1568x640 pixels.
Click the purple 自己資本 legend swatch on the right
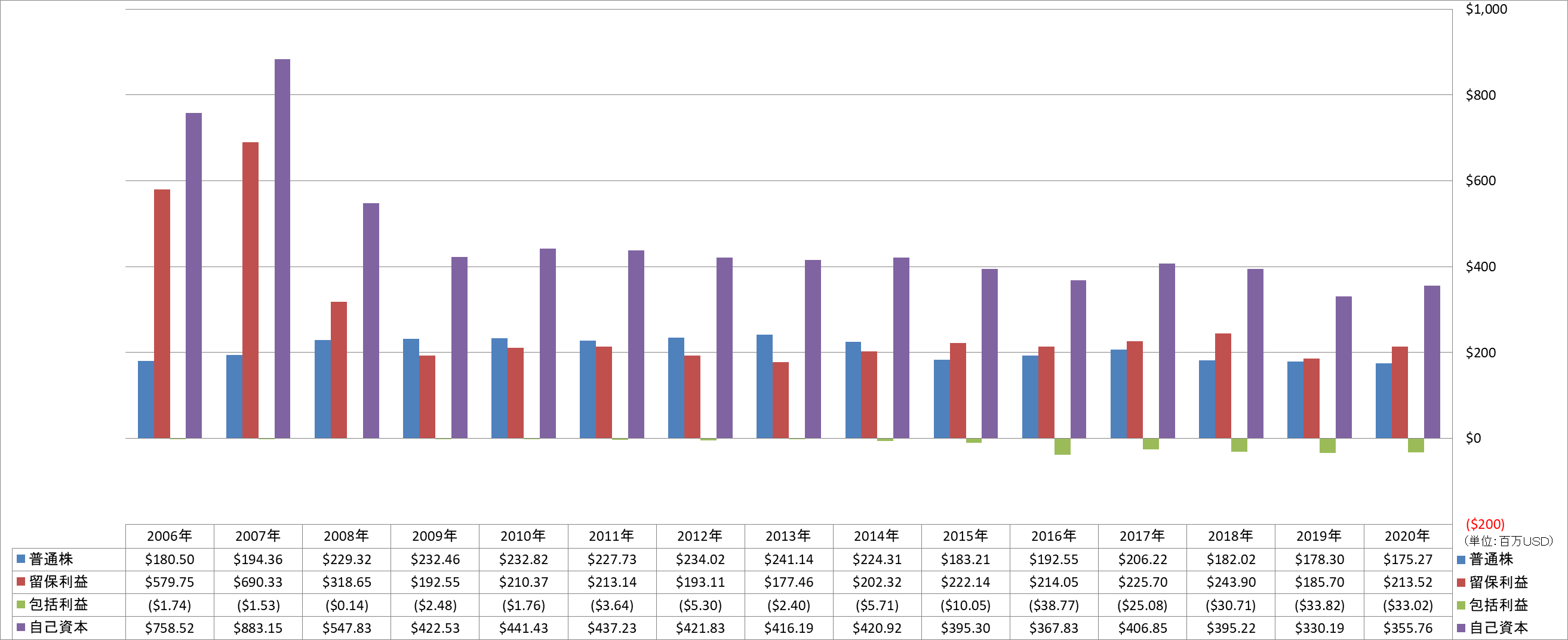tap(1461, 628)
